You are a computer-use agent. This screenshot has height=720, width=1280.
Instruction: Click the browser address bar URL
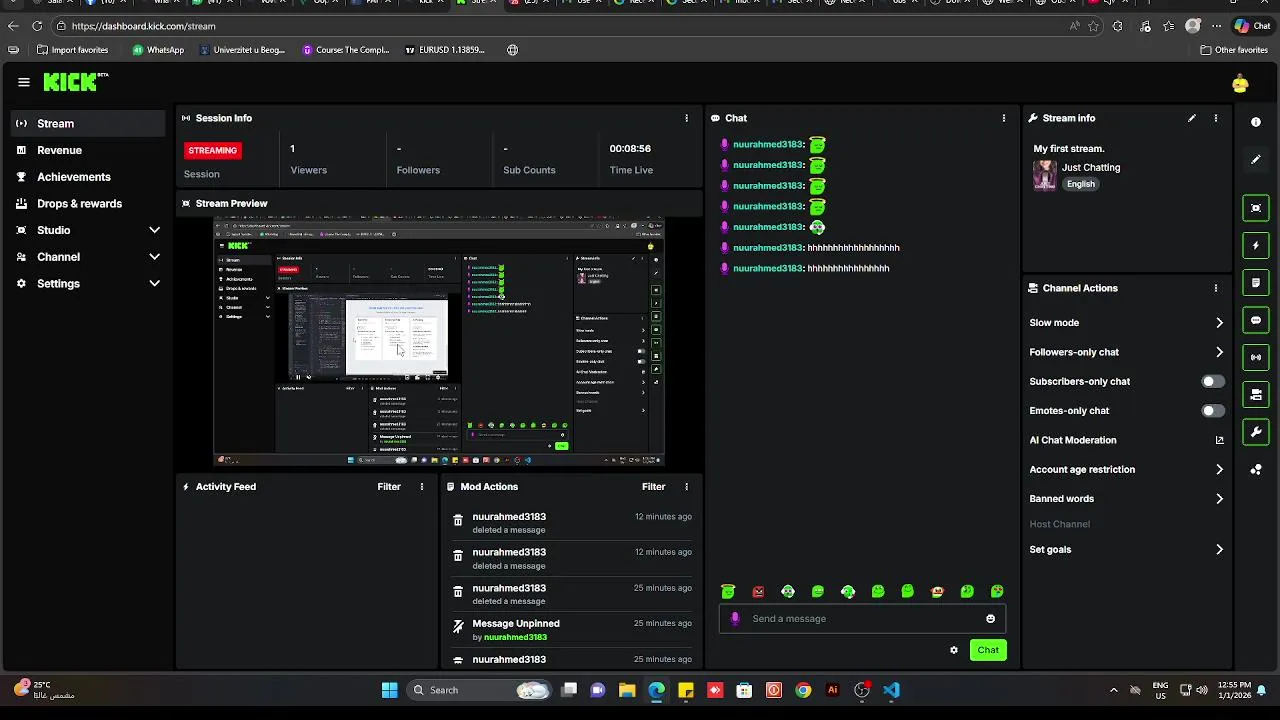pyautogui.click(x=143, y=26)
